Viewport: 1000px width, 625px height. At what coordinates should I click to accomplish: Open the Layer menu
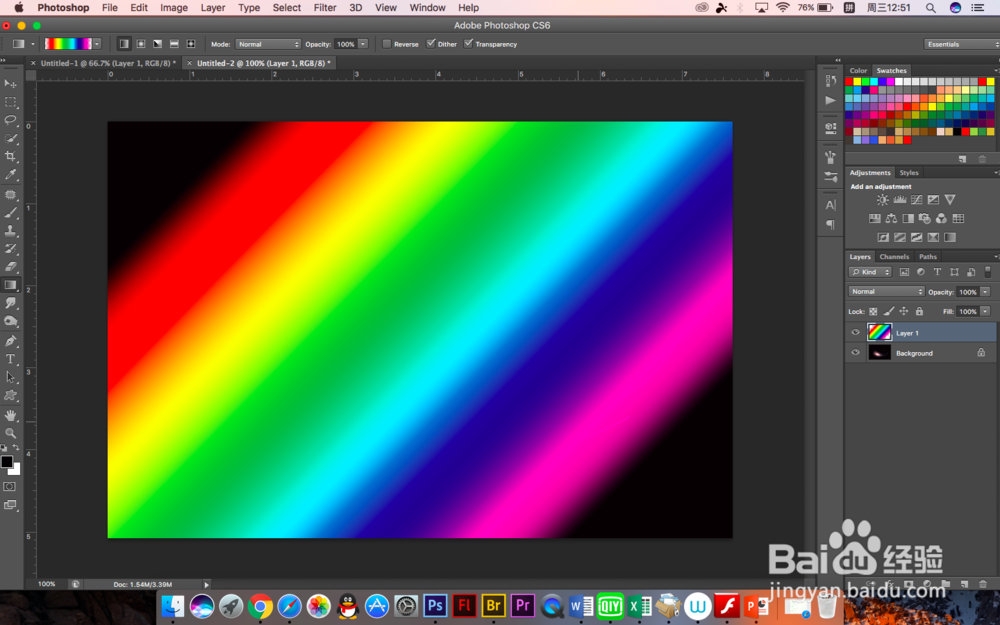(x=212, y=8)
